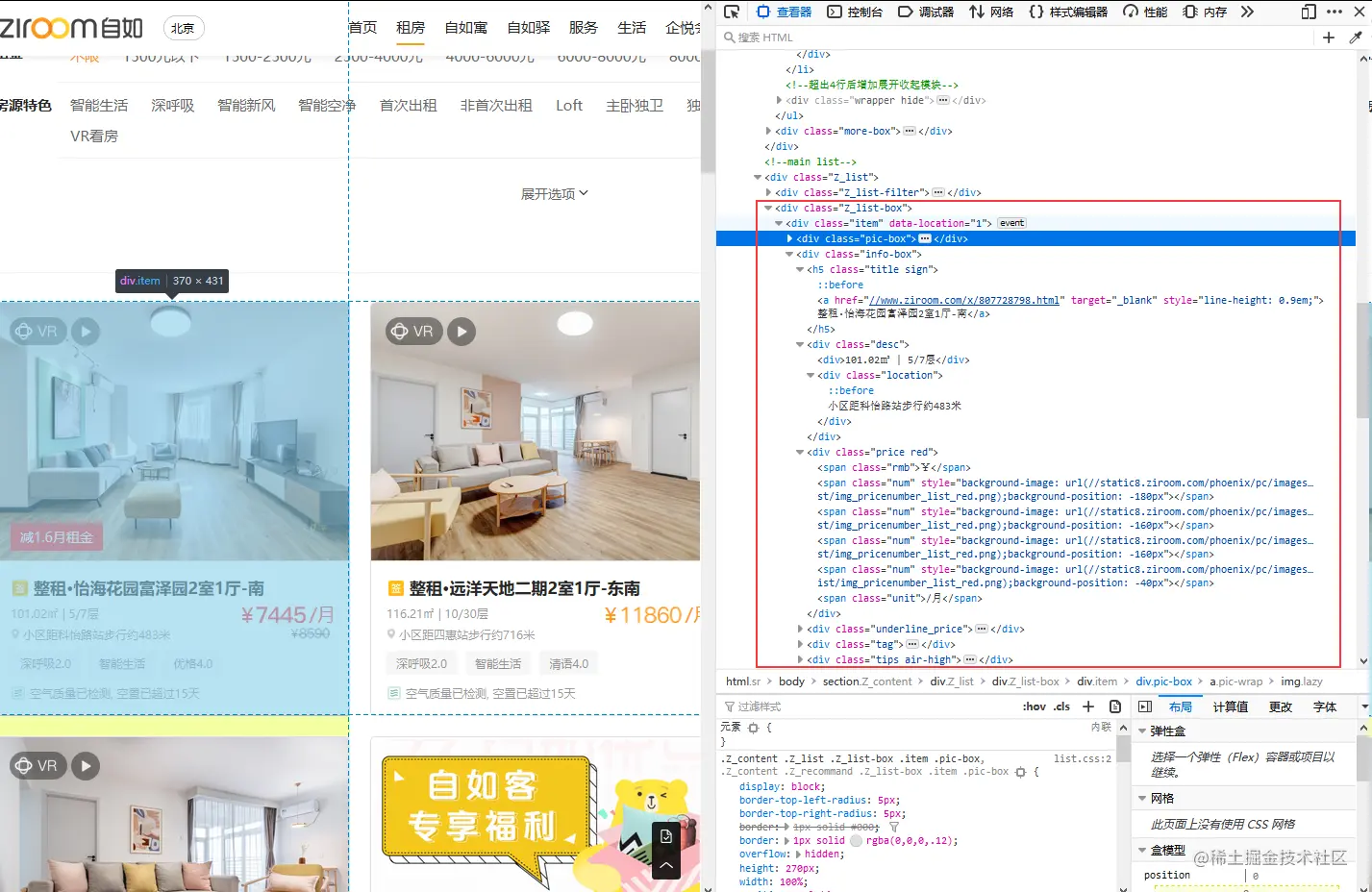Open the 查看器 inspector tab

point(785,12)
